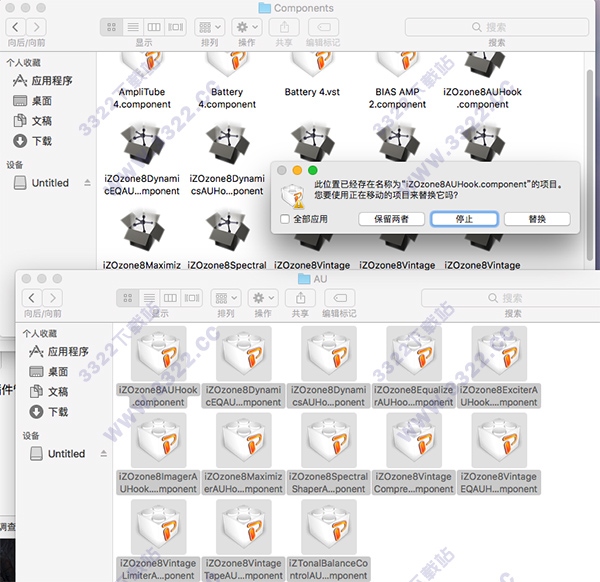
Task: Select iZOzone8DynamicsAUHo component in AU window
Action: pyautogui.click(x=329, y=367)
